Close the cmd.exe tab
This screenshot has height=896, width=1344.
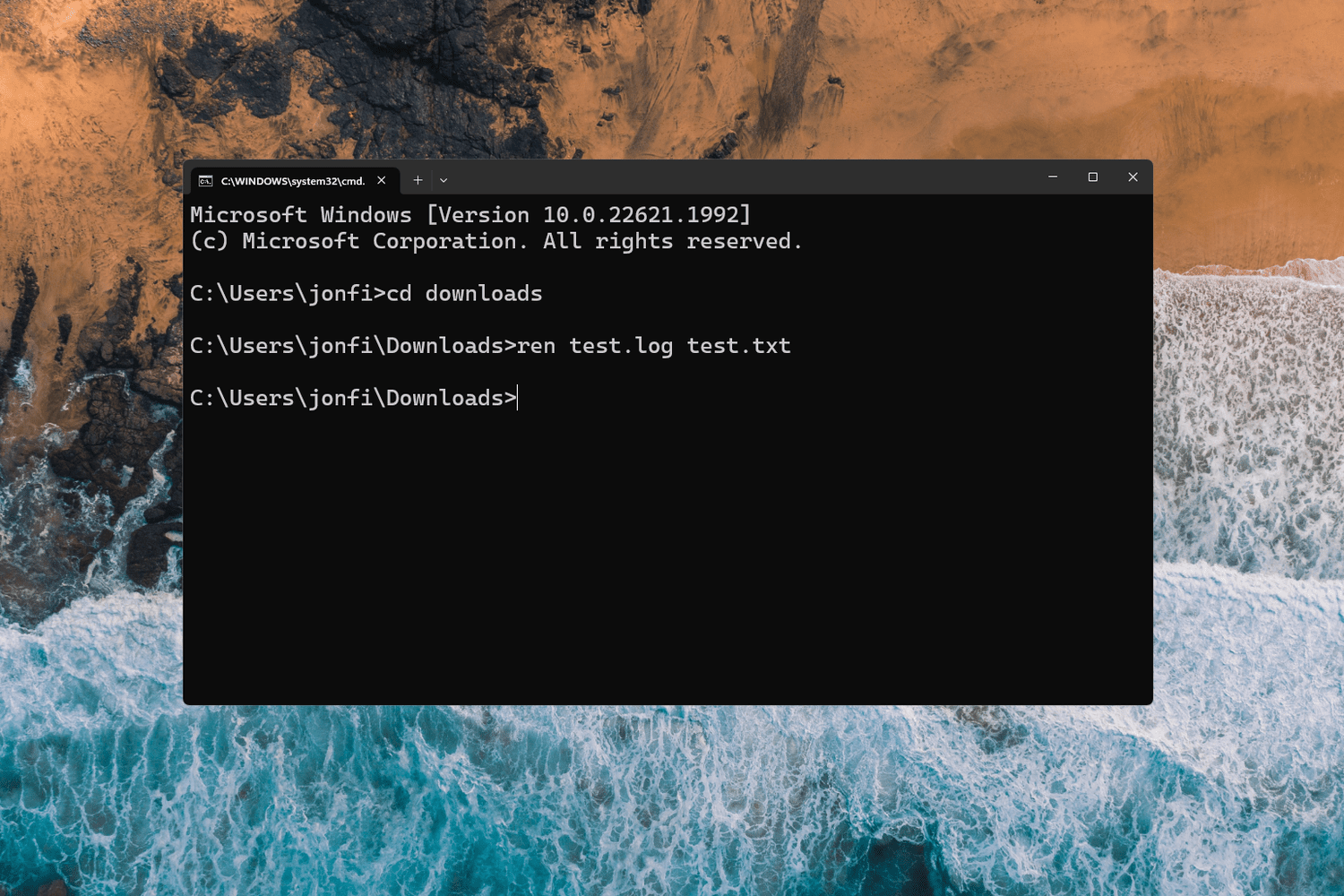tap(382, 180)
